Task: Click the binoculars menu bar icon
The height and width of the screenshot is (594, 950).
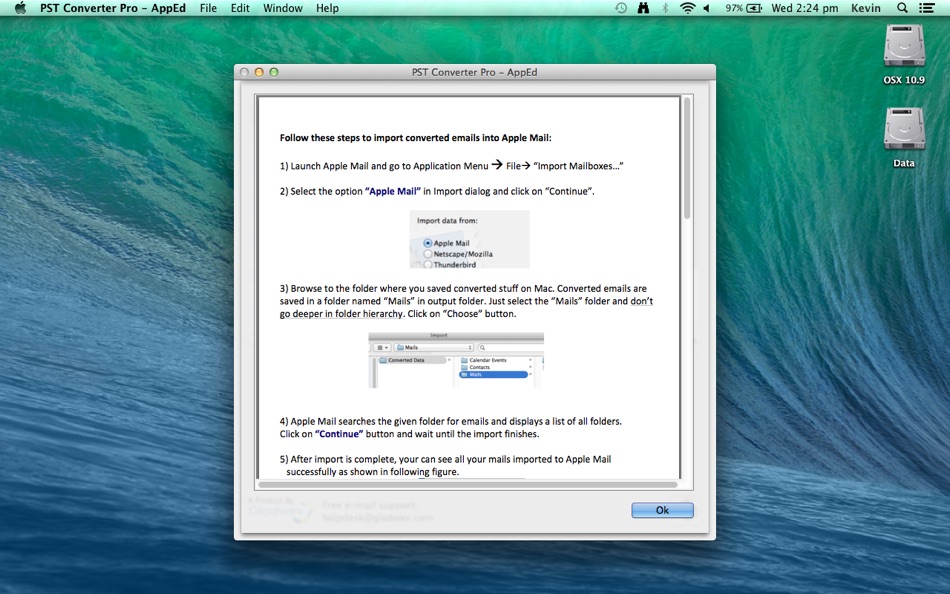Action: (643, 8)
